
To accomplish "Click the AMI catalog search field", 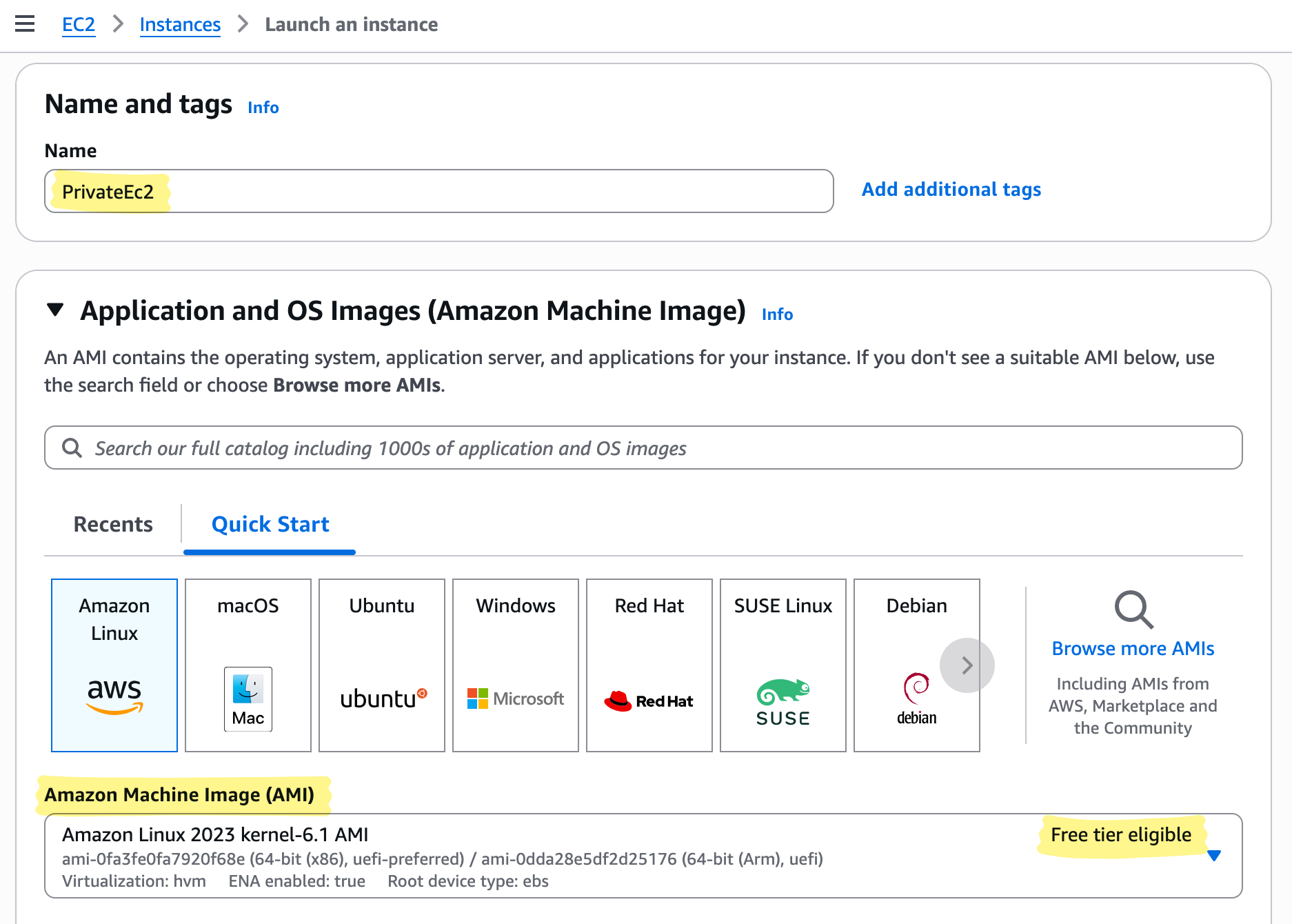I will coord(643,448).
